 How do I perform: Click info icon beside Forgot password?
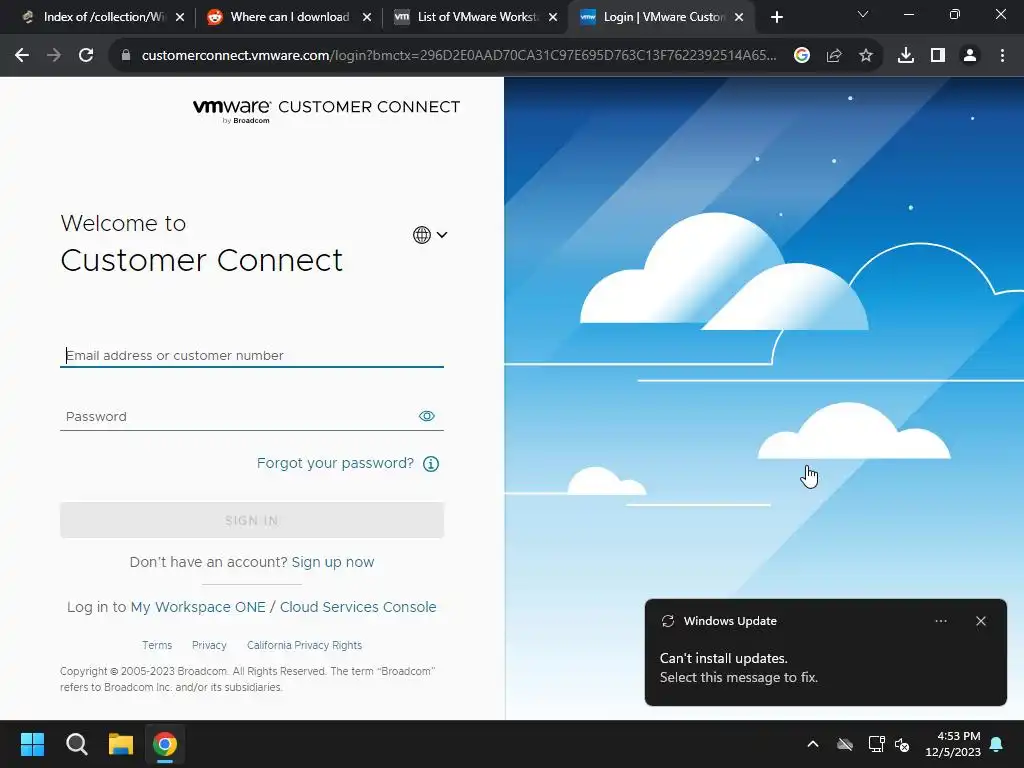[x=431, y=464]
